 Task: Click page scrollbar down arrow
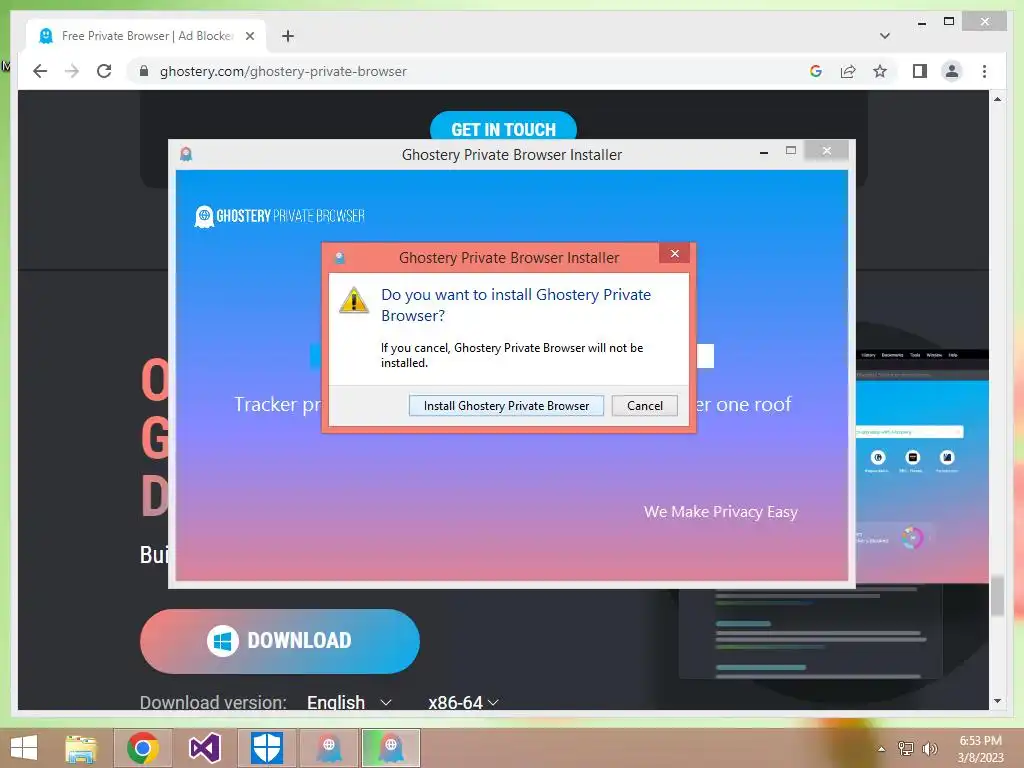[x=997, y=701]
